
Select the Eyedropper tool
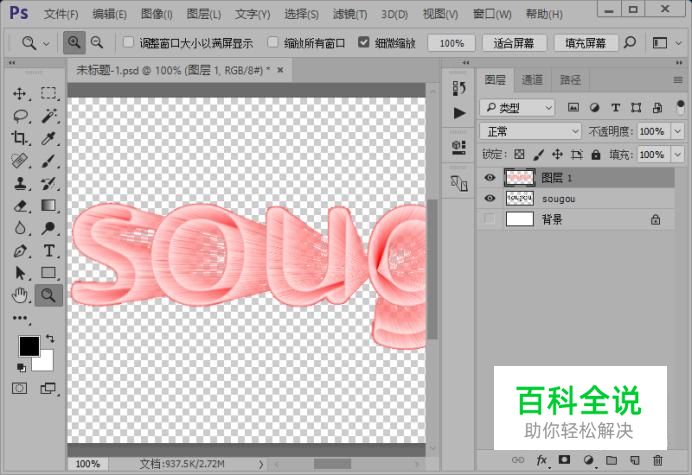point(48,138)
